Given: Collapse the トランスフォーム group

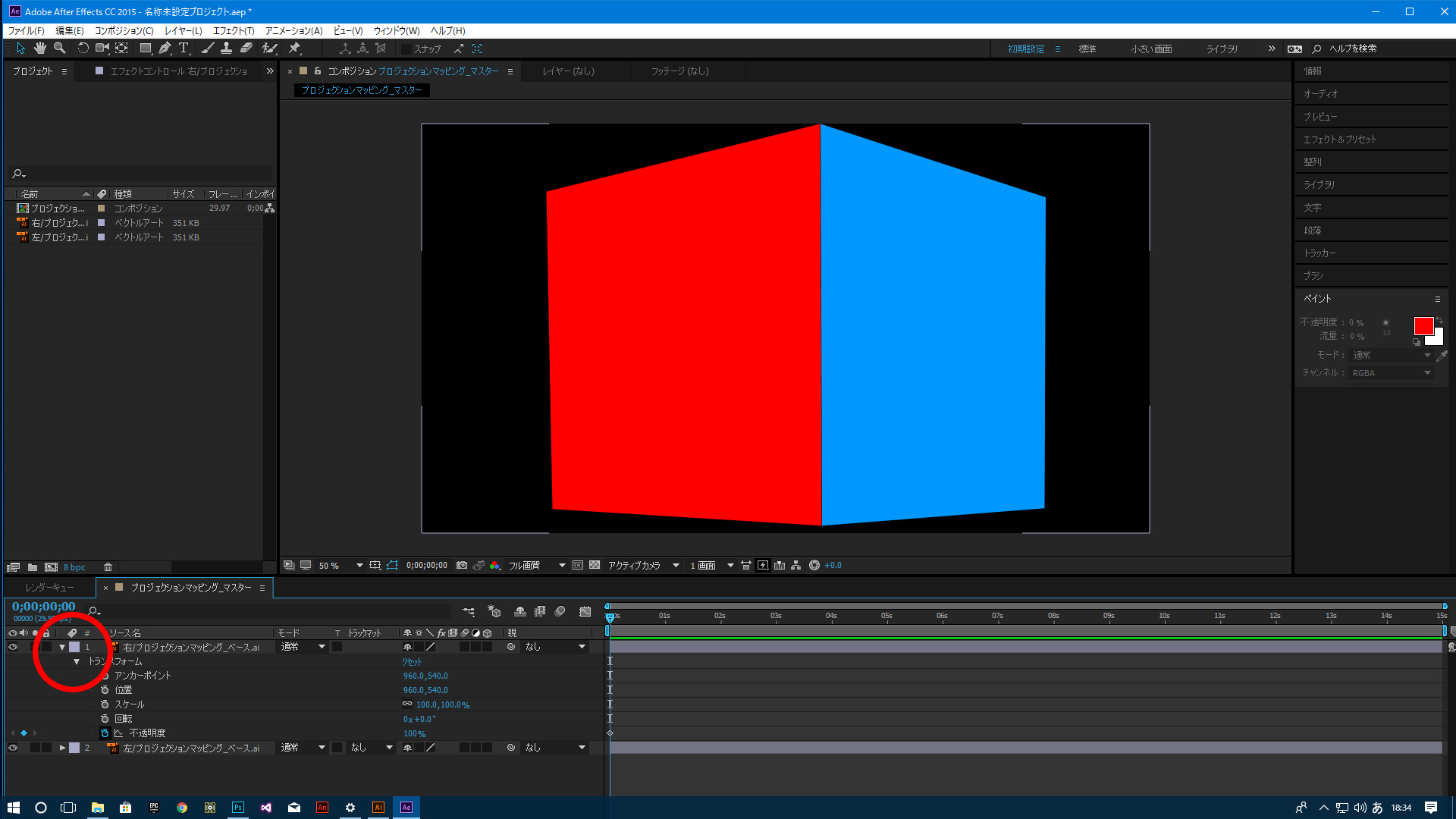Looking at the screenshot, I should point(77,661).
